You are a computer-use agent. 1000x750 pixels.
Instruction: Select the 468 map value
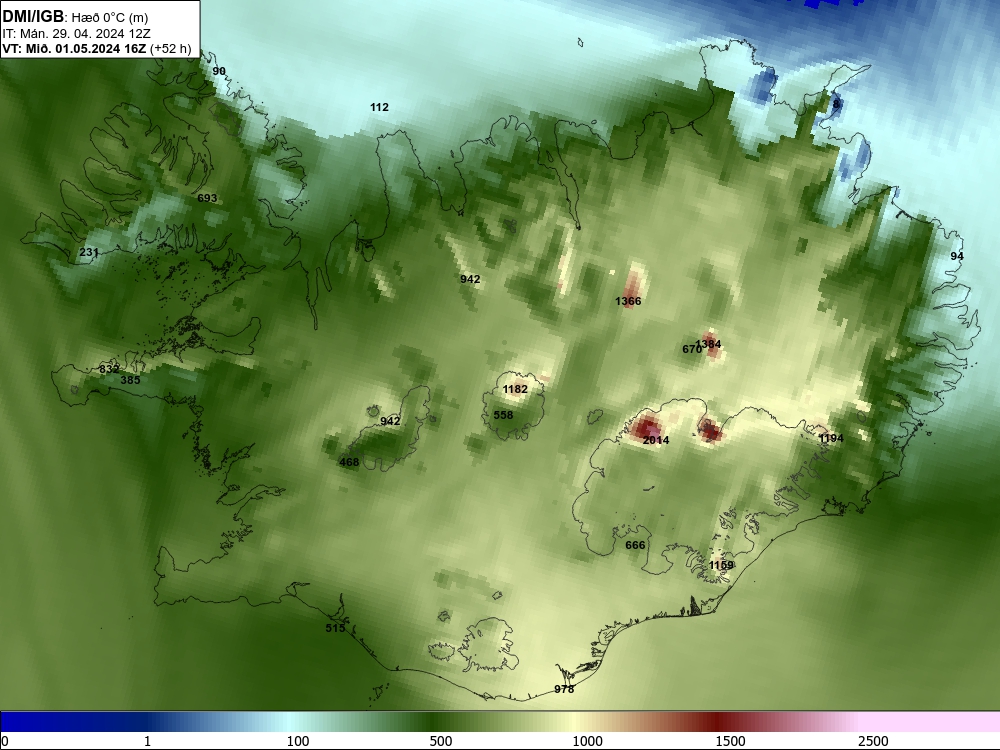349,462
